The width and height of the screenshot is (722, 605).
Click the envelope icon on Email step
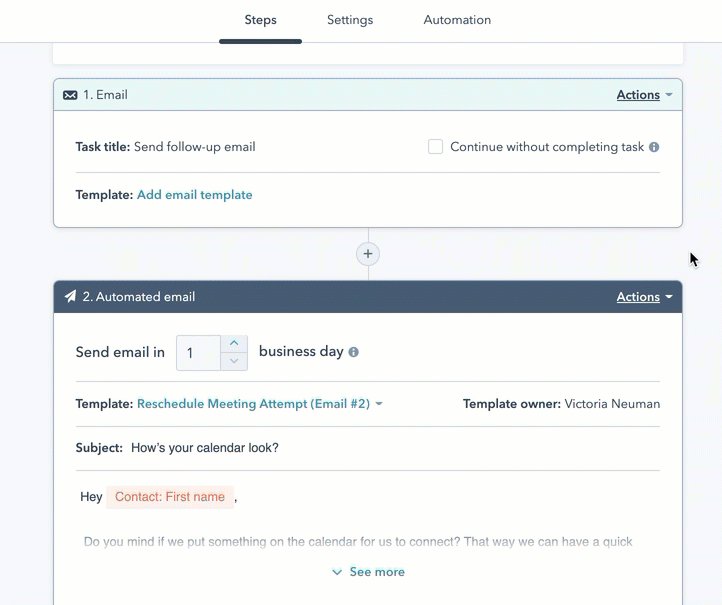click(70, 95)
